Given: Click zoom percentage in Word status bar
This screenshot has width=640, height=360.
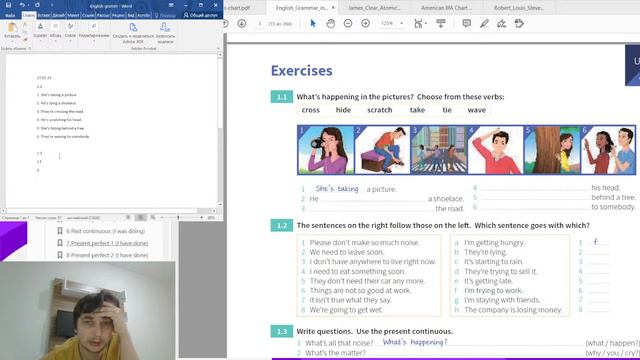Looking at the screenshot, I should pyautogui.click(x=211, y=218).
